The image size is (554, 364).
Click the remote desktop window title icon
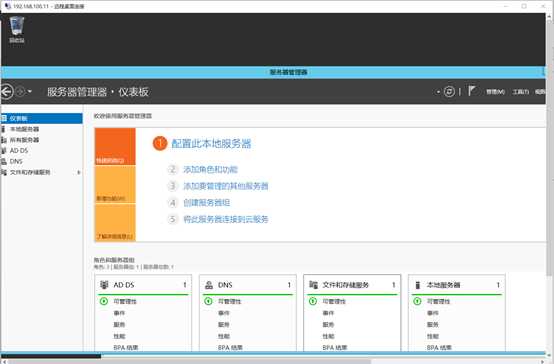(x=7, y=6)
